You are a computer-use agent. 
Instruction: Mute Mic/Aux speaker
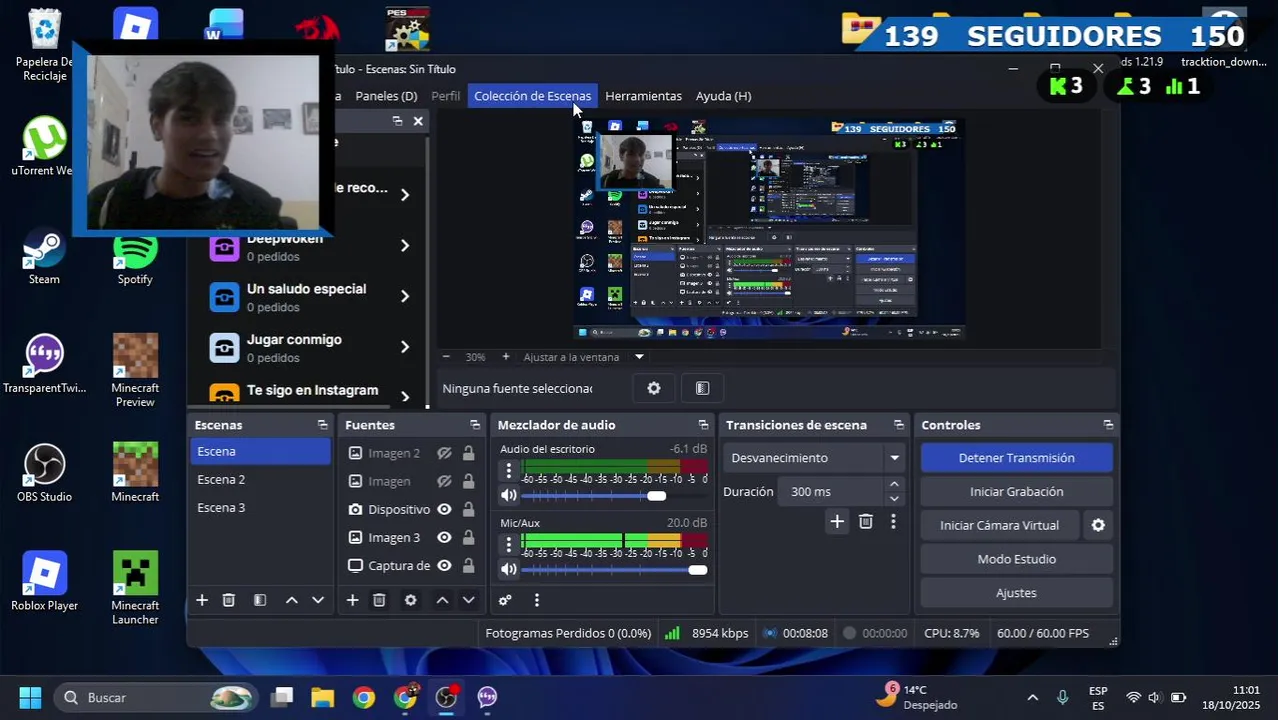tap(509, 569)
